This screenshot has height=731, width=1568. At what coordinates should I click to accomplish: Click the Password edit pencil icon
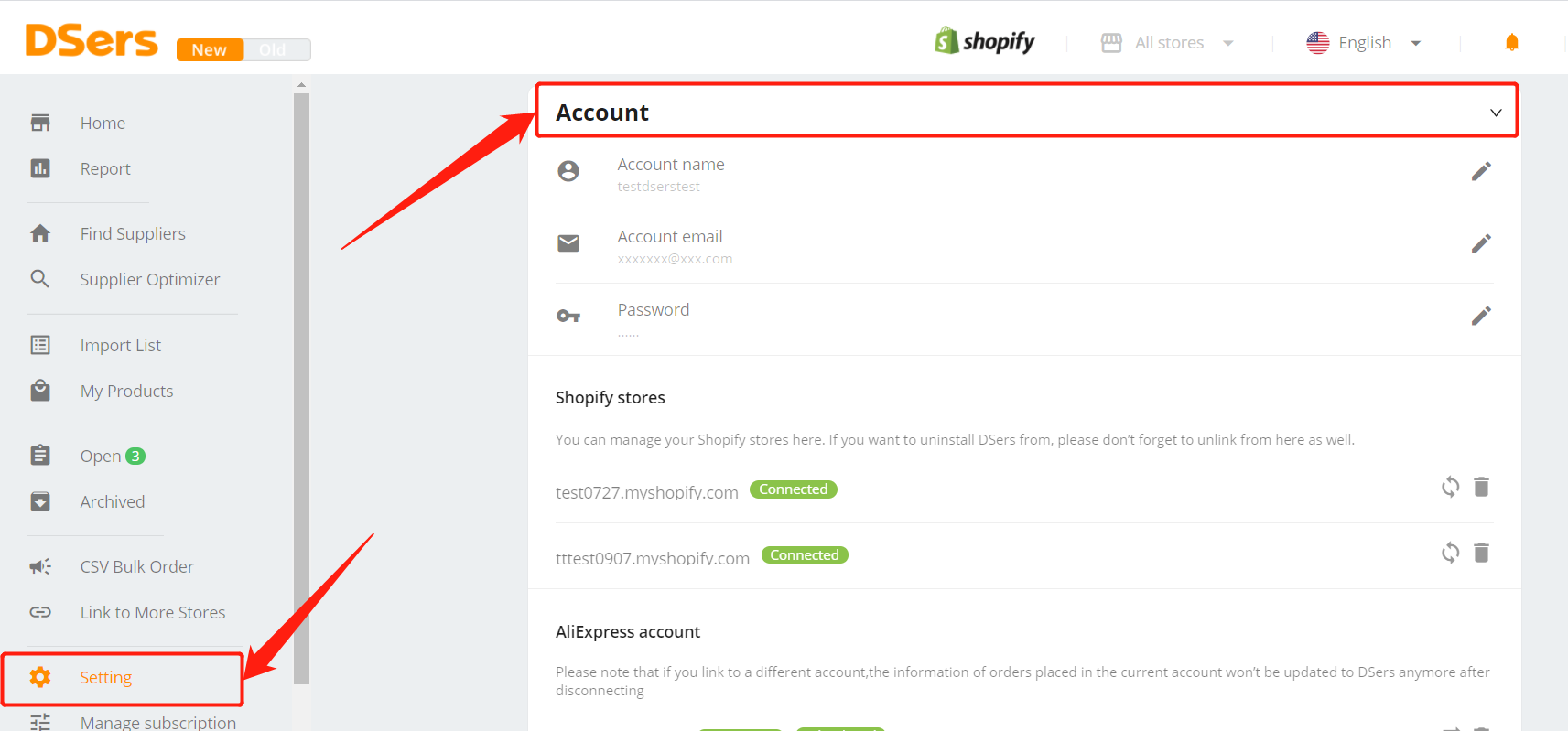1481,316
